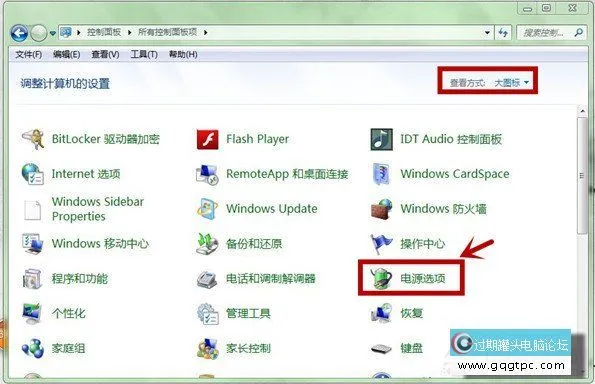Open the Windows 移动中心 link text

tap(100, 244)
